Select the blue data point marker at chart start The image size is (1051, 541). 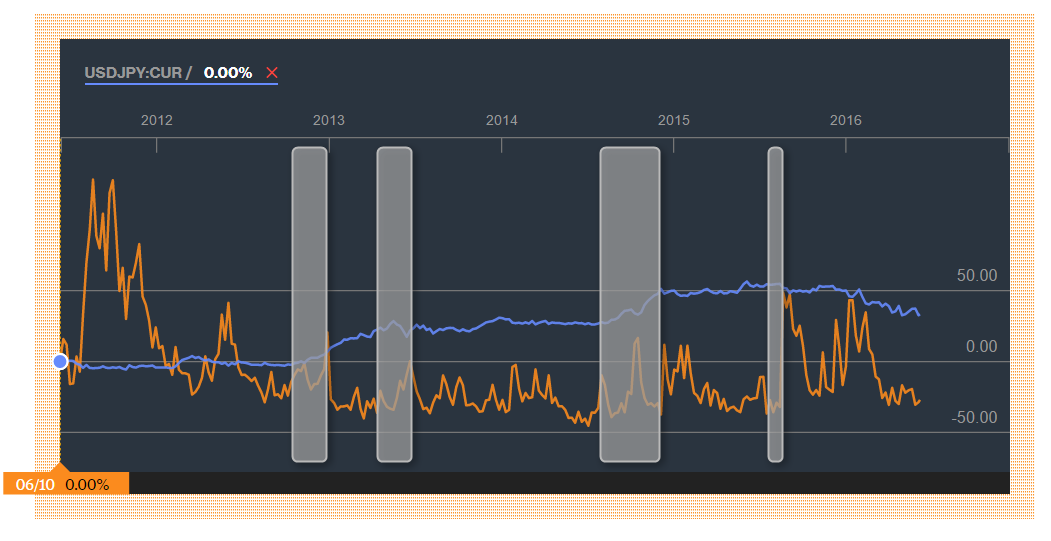click(x=60, y=361)
